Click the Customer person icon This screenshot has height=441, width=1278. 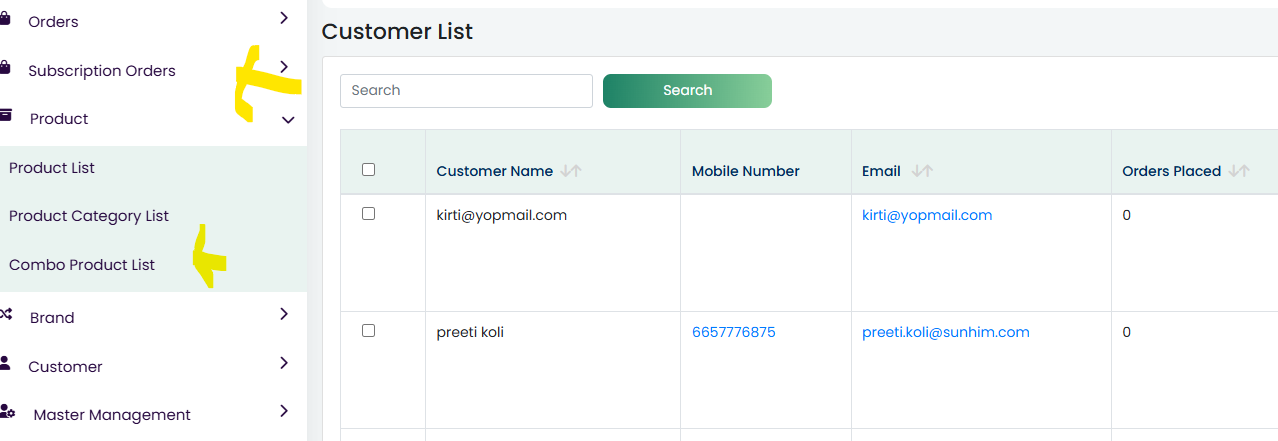pos(5,363)
